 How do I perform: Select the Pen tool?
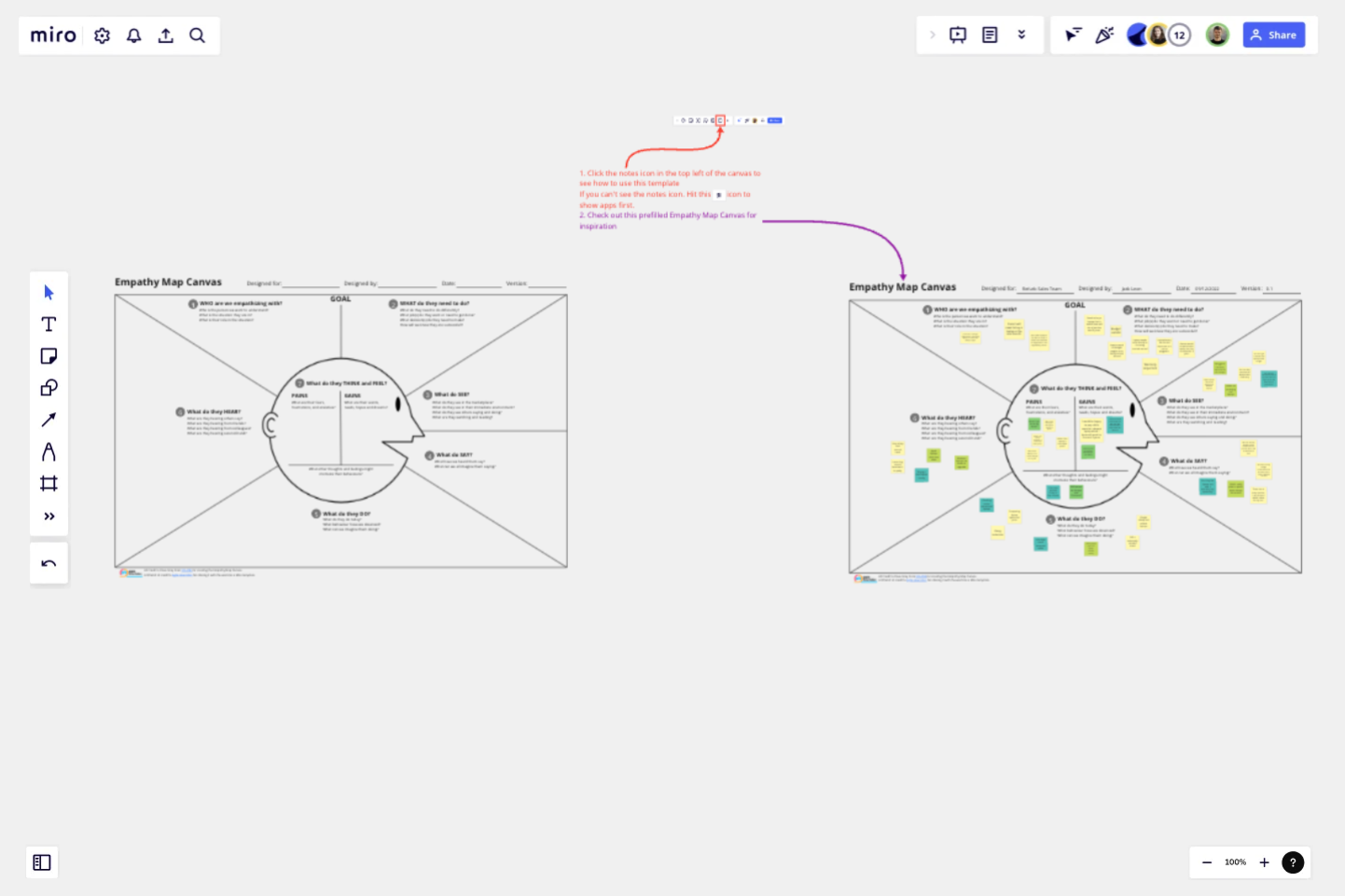(x=49, y=451)
